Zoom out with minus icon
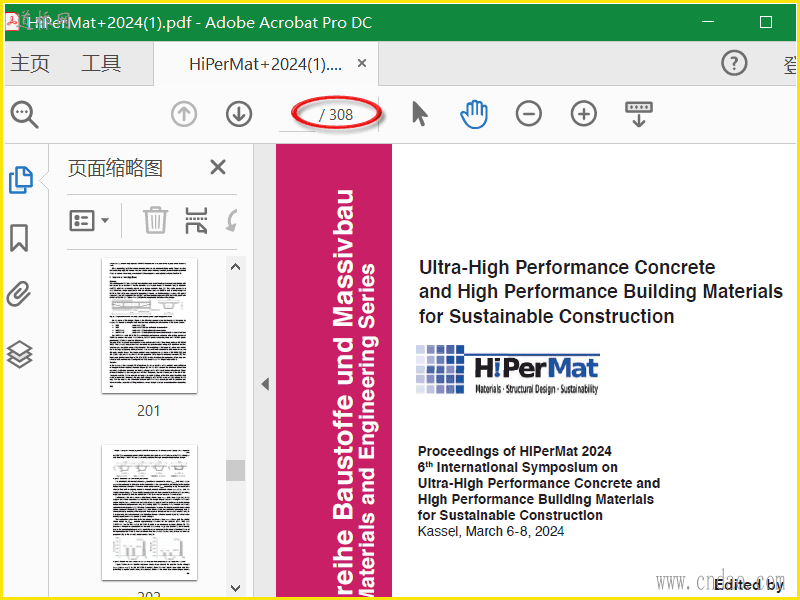 pyautogui.click(x=529, y=114)
